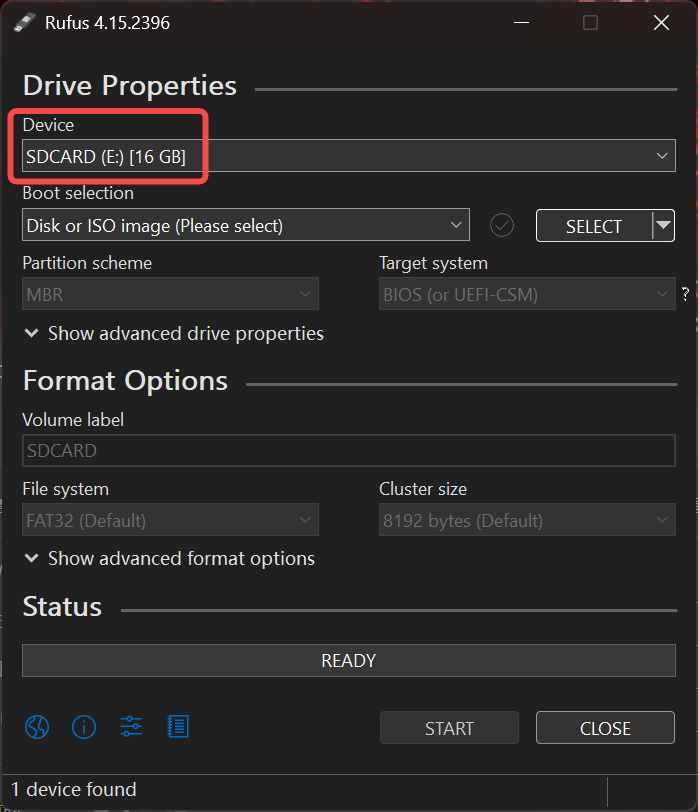Image resolution: width=698 pixels, height=812 pixels.
Task: Click the SELECT button
Action: point(594,225)
